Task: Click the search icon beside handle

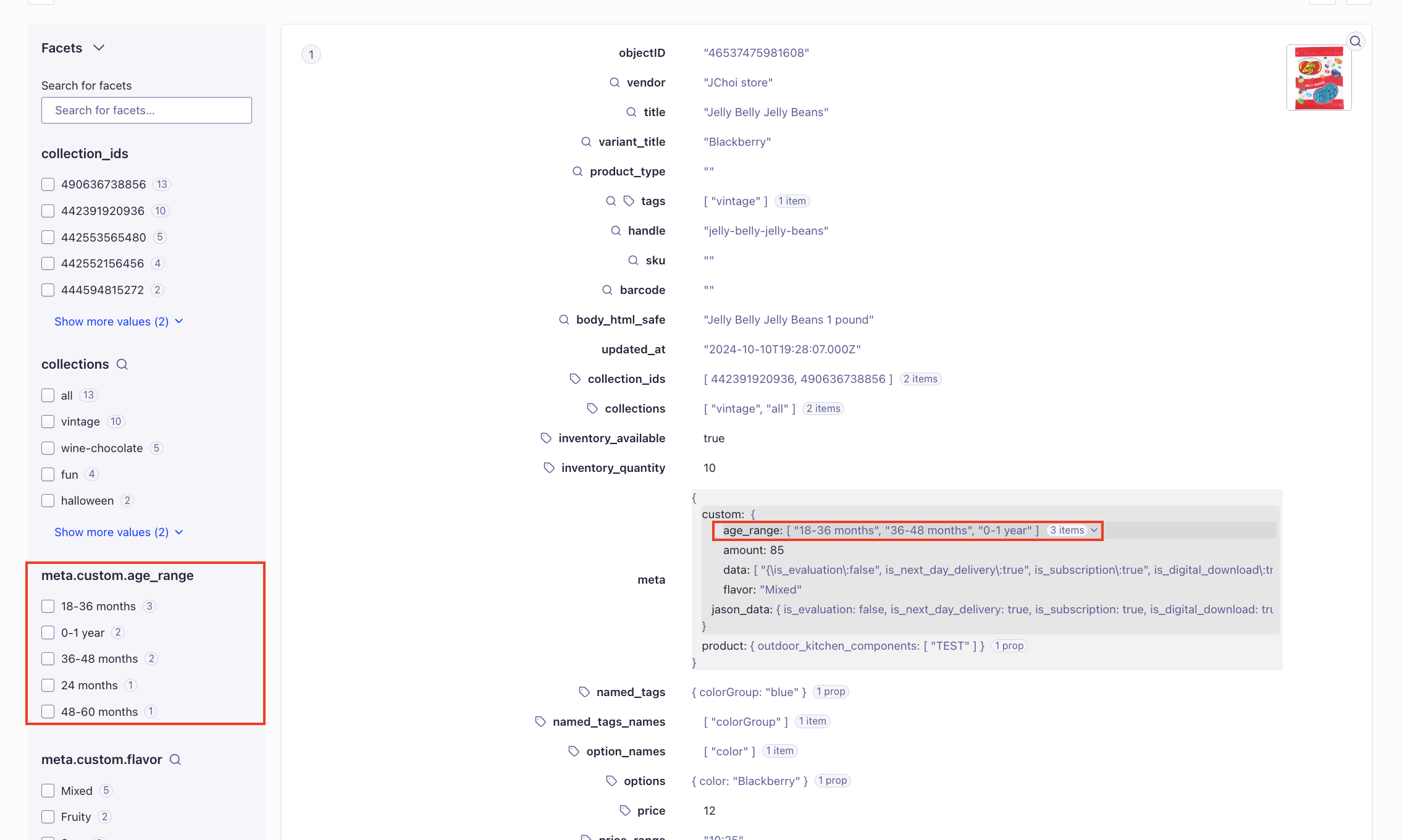Action: pos(616,230)
